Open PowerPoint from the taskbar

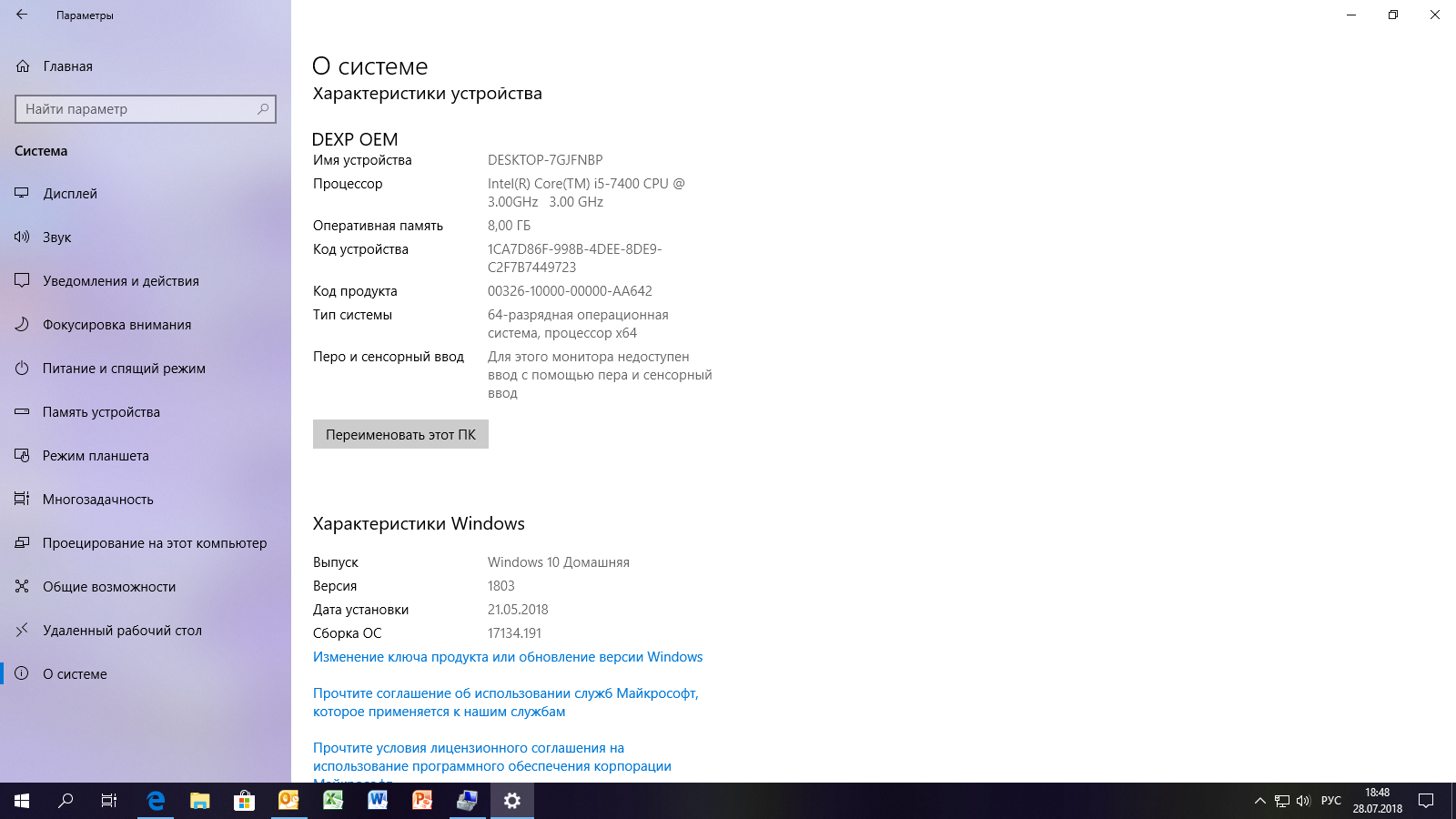(422, 801)
